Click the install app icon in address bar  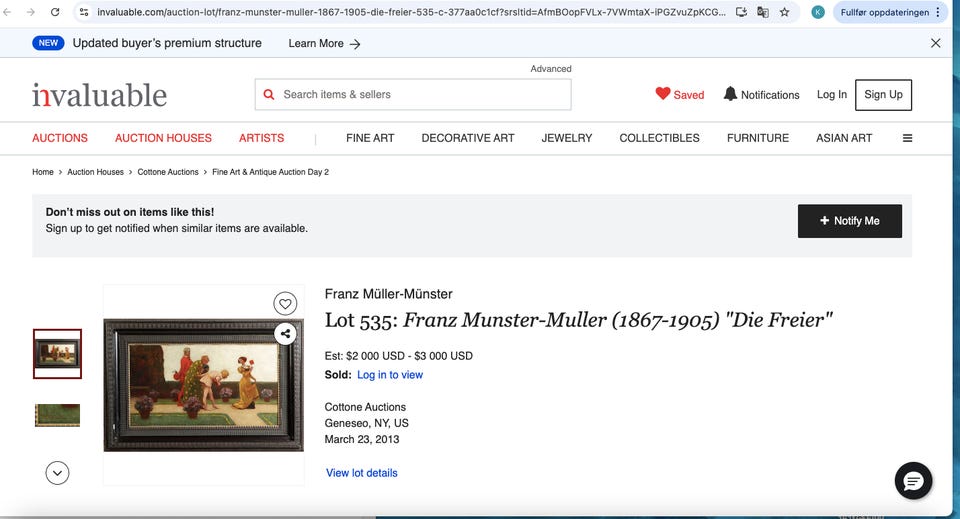pos(741,12)
